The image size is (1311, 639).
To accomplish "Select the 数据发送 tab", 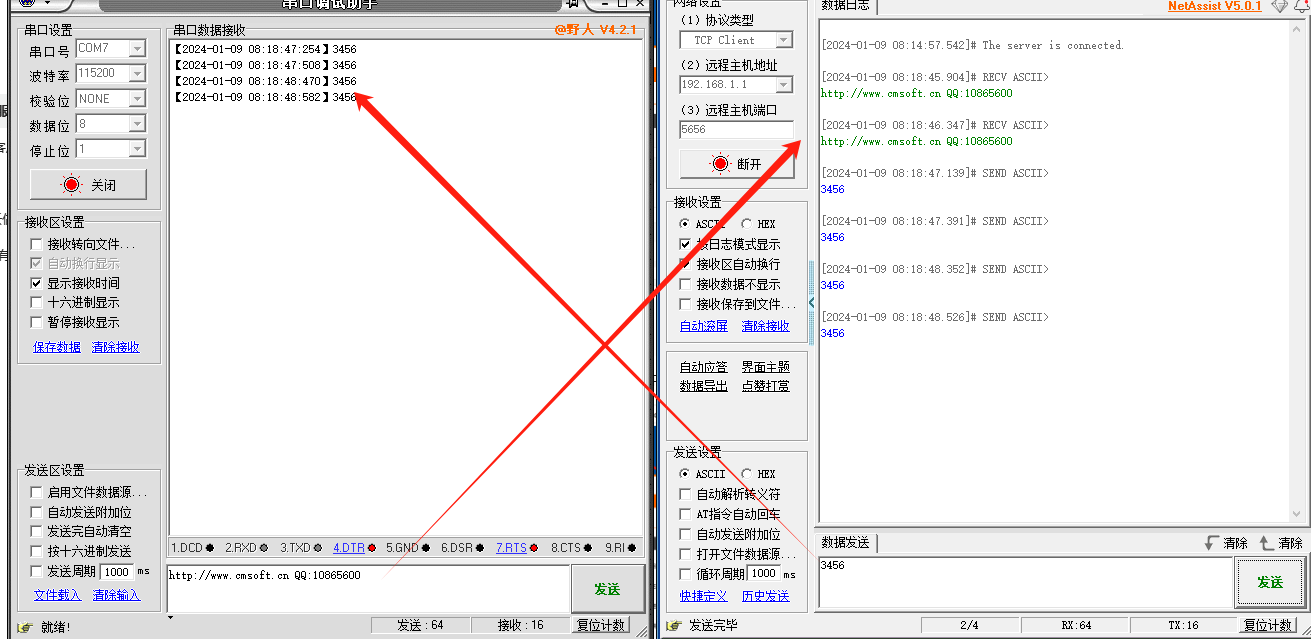I will tap(845, 543).
